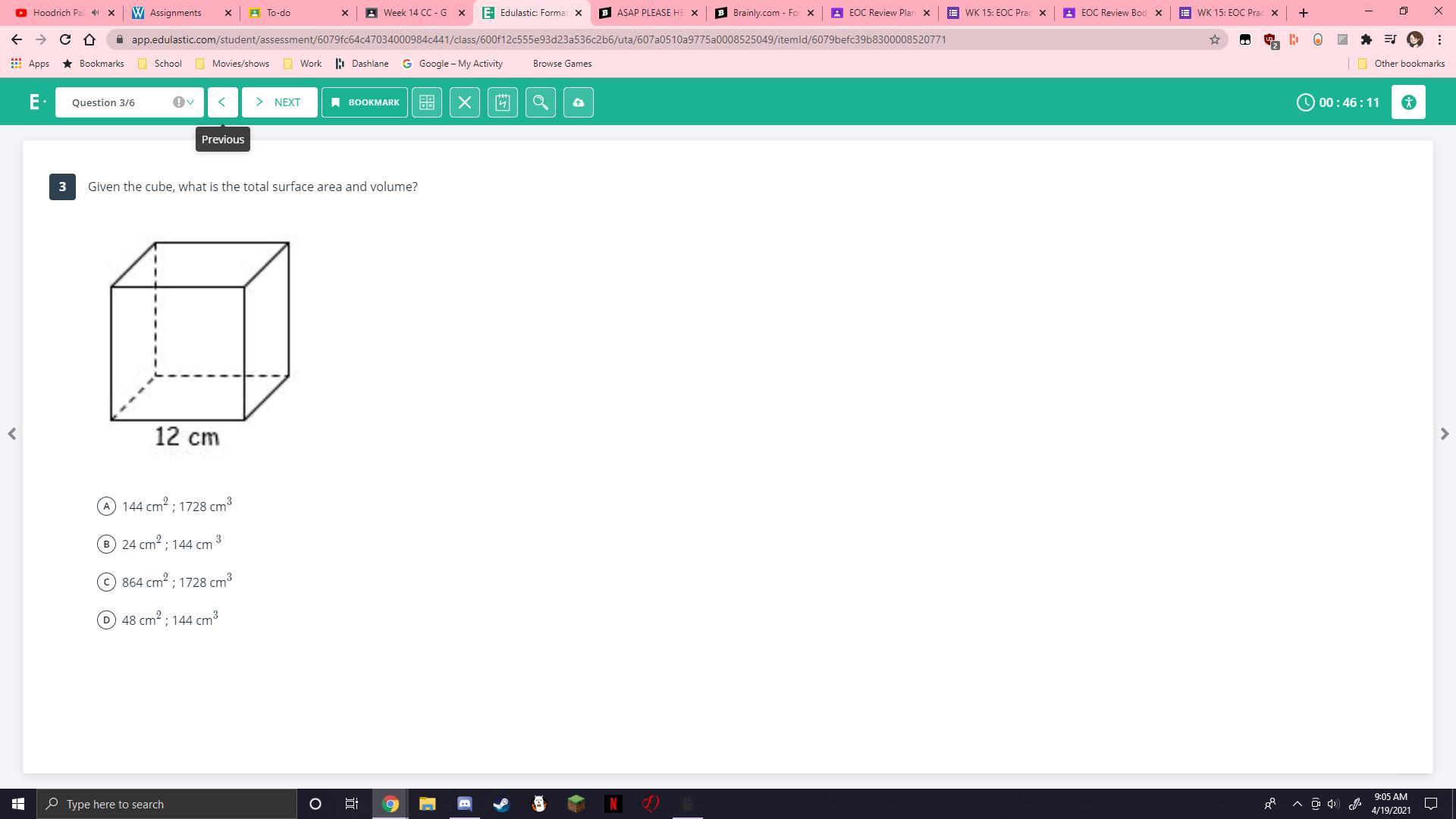Click the right-side next page chevron
Image resolution: width=1456 pixels, height=819 pixels.
pos(1444,434)
